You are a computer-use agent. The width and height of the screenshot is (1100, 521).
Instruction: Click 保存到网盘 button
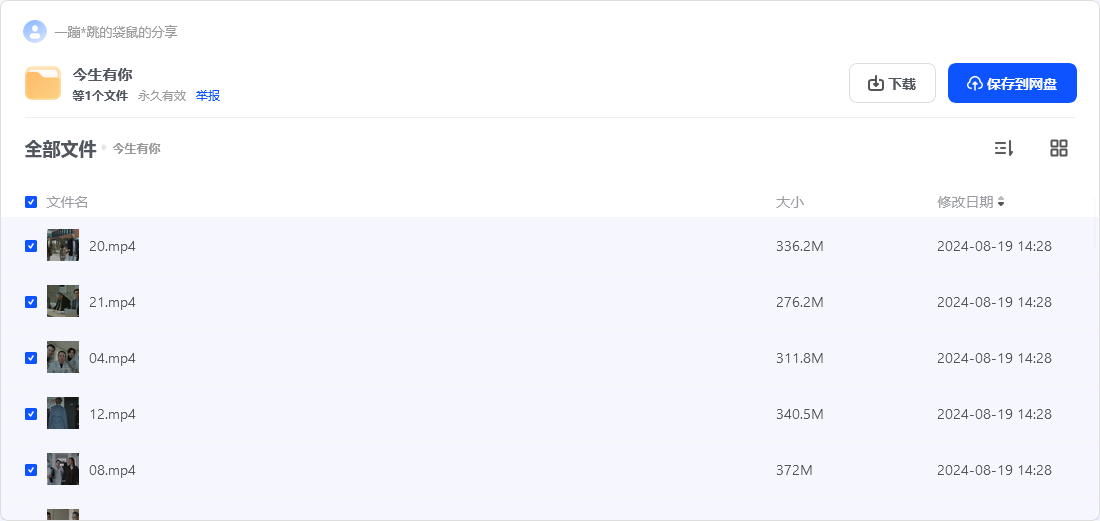pos(1012,83)
